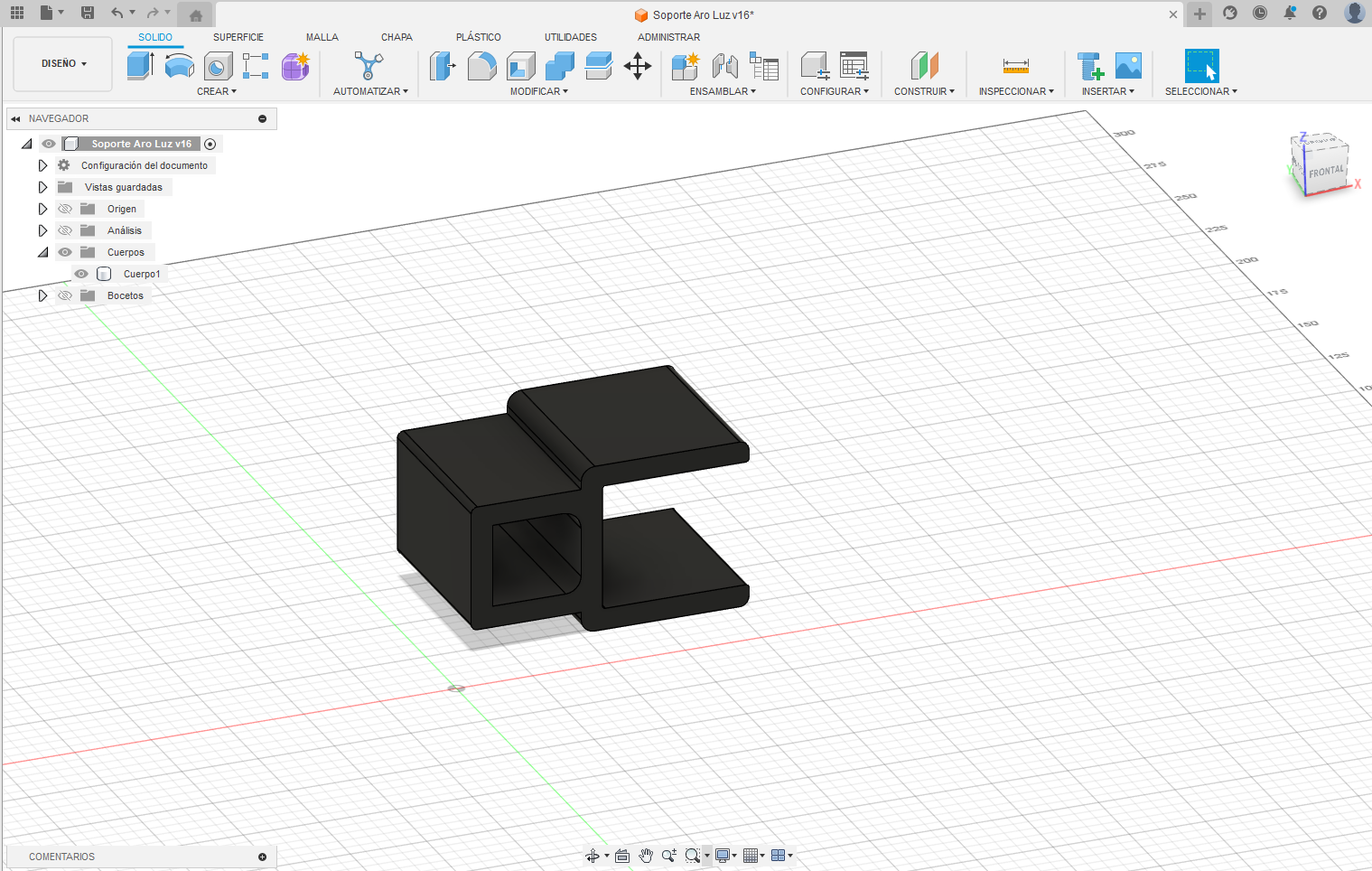Show the Origen folder

pos(65,209)
